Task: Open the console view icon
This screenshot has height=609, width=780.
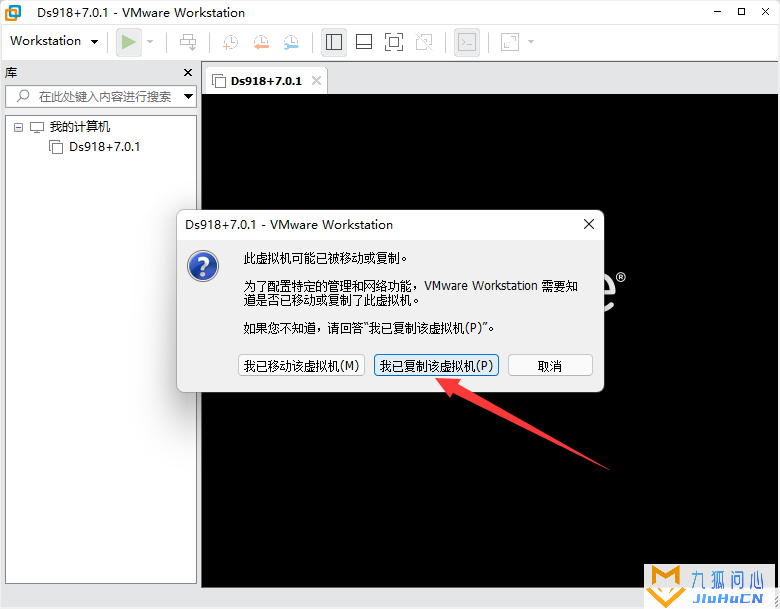Action: pos(467,42)
